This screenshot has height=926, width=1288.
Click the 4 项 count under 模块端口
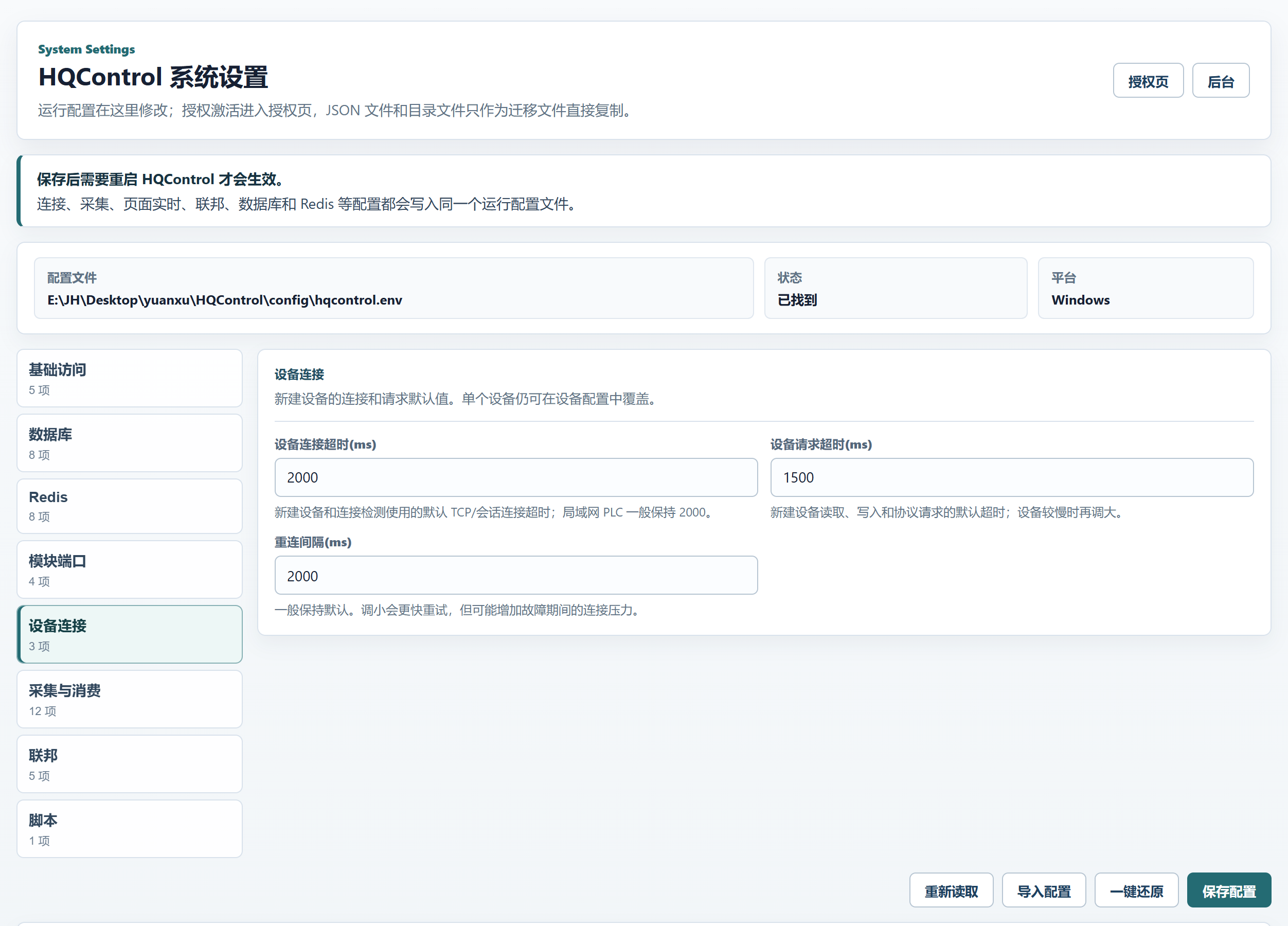click(39, 582)
